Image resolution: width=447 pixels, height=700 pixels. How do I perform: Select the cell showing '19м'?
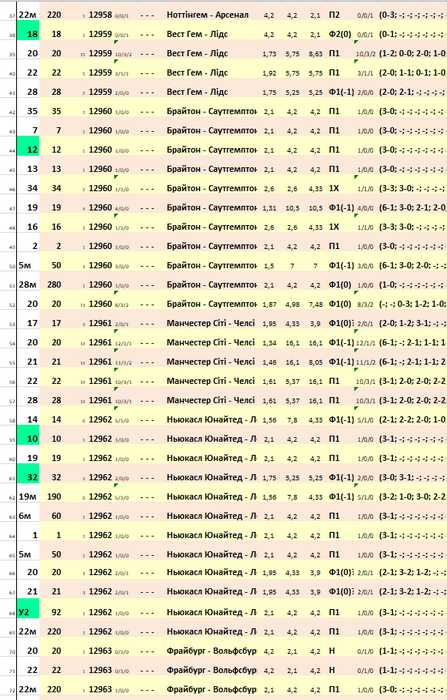pyautogui.click(x=28, y=496)
